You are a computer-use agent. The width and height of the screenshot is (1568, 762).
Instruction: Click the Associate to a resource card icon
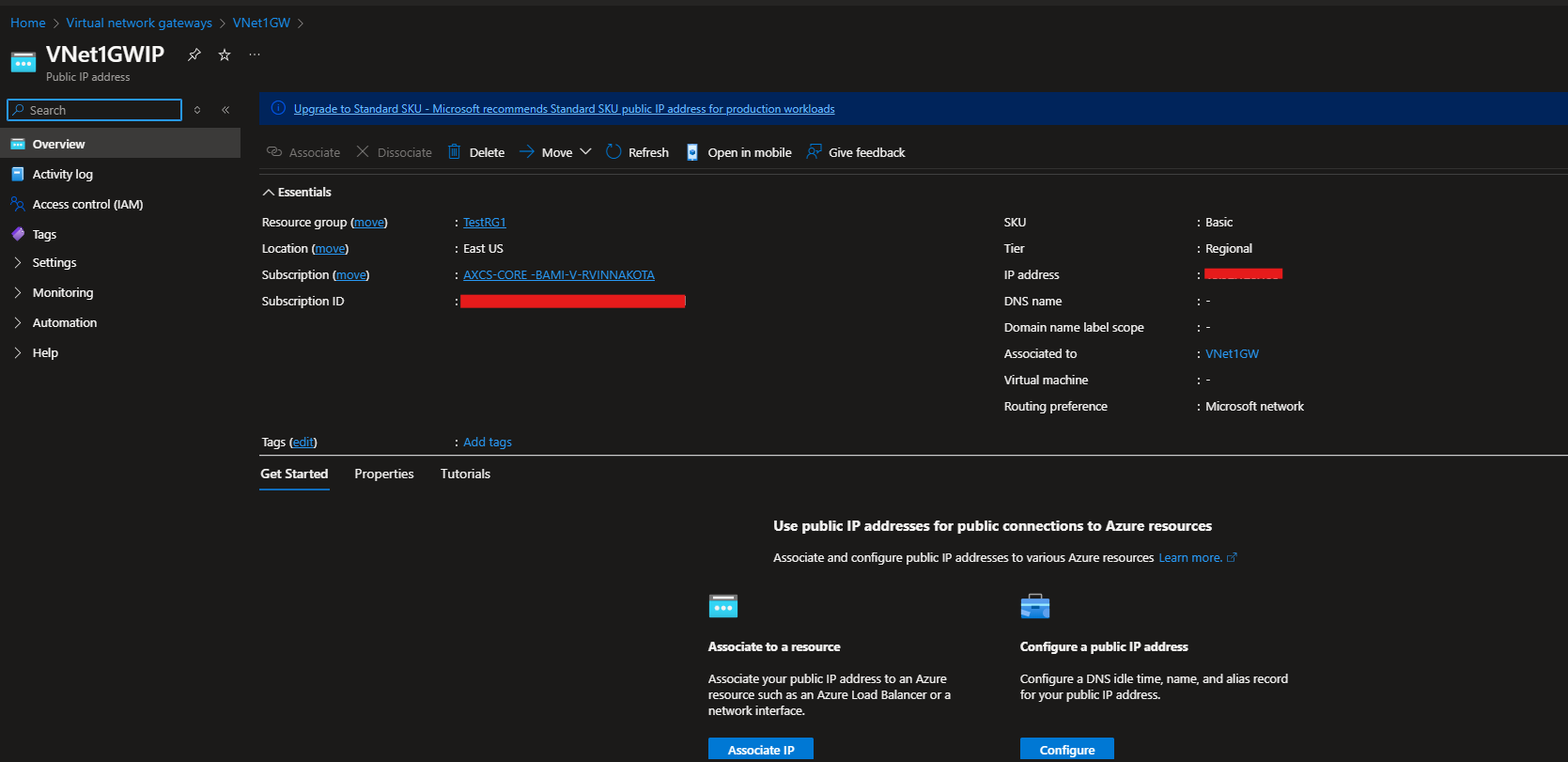coord(723,606)
